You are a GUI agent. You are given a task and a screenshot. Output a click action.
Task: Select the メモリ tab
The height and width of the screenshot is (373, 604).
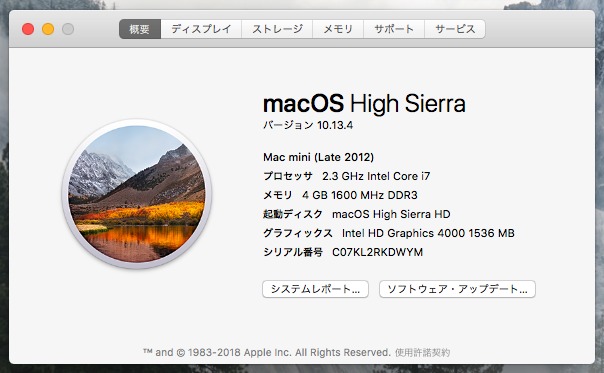[x=338, y=29]
